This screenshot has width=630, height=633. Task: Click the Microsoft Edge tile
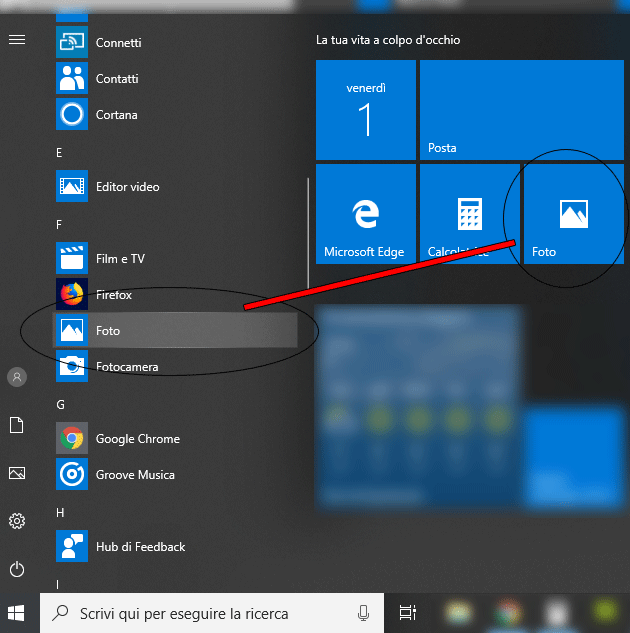click(365, 214)
